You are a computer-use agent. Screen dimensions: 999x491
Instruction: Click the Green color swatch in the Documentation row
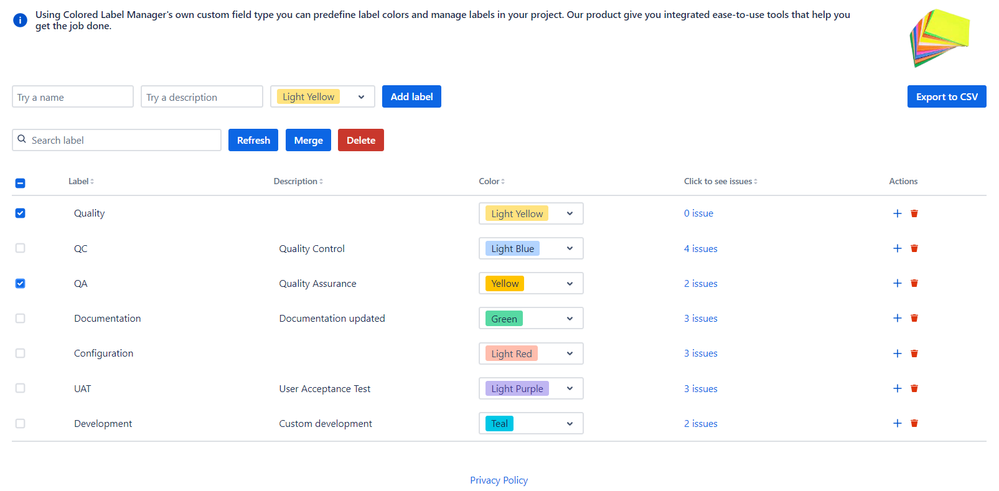coord(504,319)
